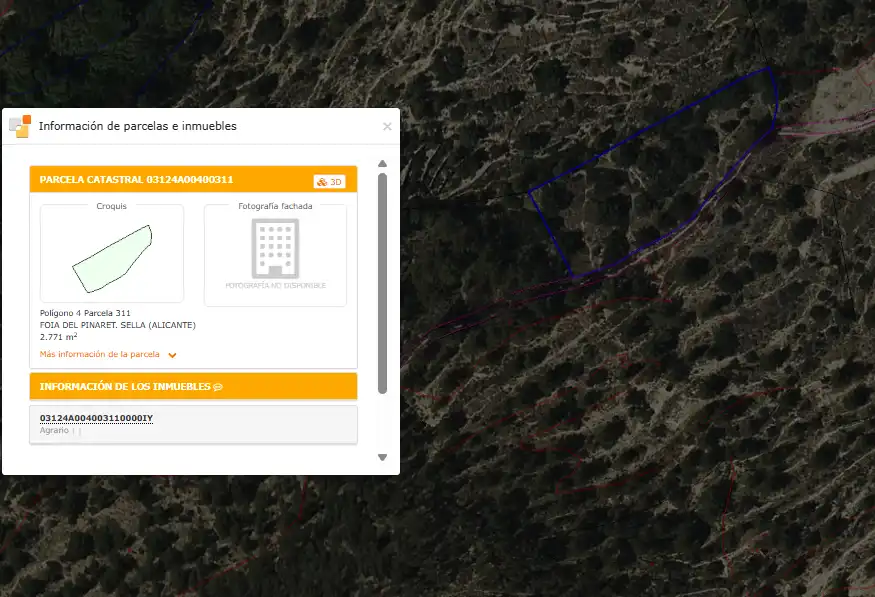875x597 pixels.
Task: Click the 'Fotografía fachada' placeholder image
Action: click(275, 254)
